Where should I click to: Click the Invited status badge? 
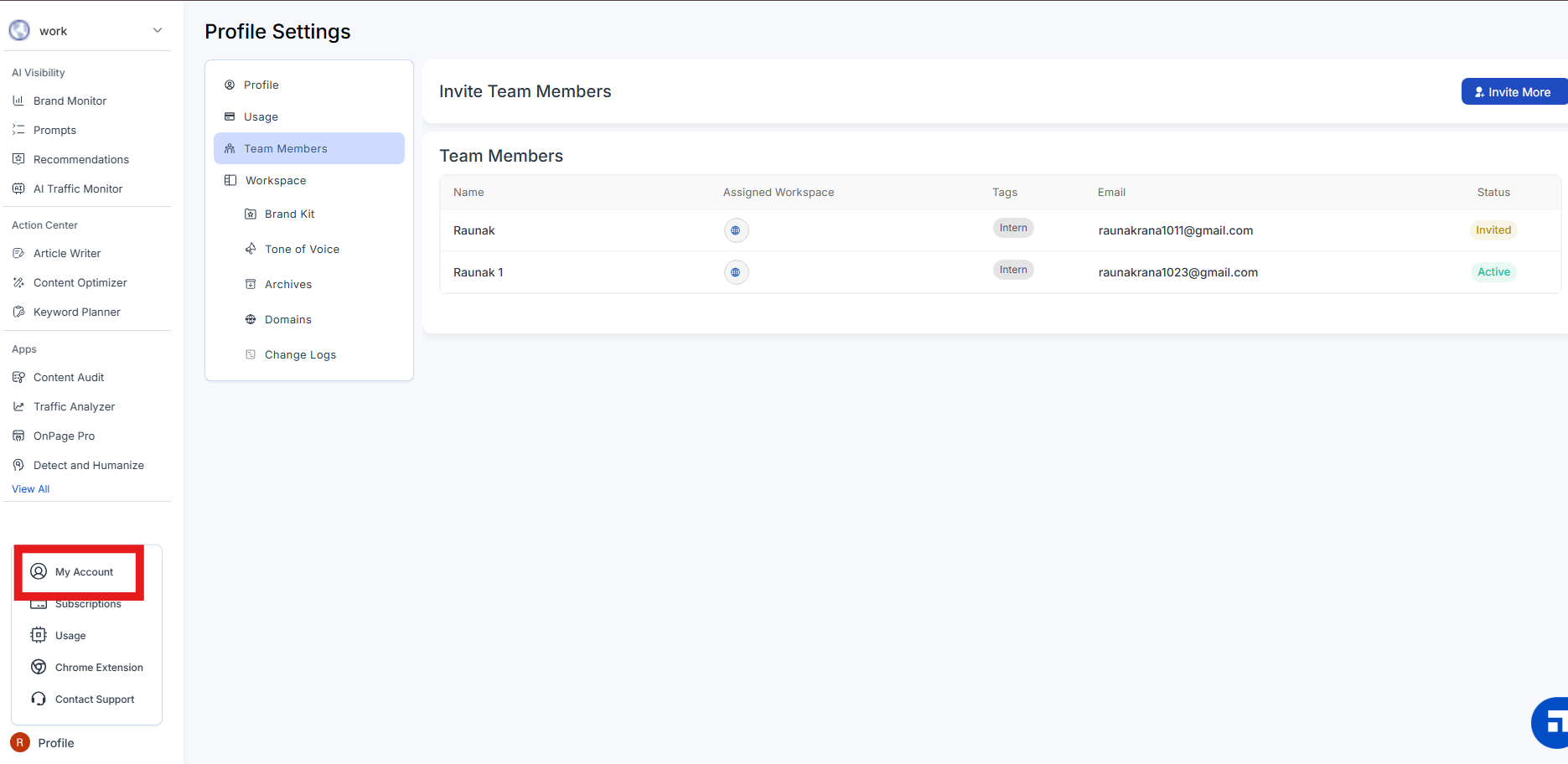click(x=1493, y=230)
